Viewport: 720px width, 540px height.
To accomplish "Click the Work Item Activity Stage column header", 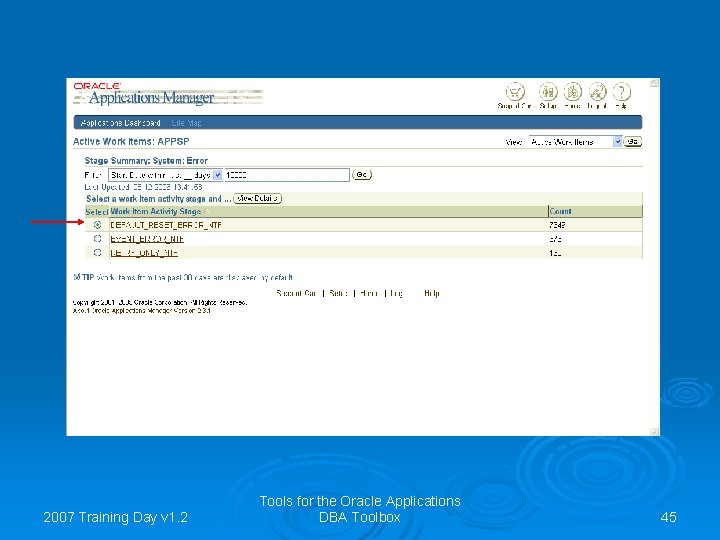I will click(x=155, y=211).
